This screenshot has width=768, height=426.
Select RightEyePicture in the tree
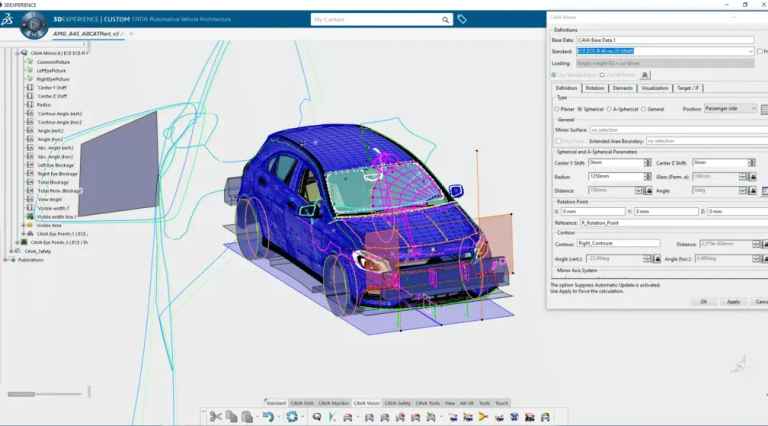(55, 79)
